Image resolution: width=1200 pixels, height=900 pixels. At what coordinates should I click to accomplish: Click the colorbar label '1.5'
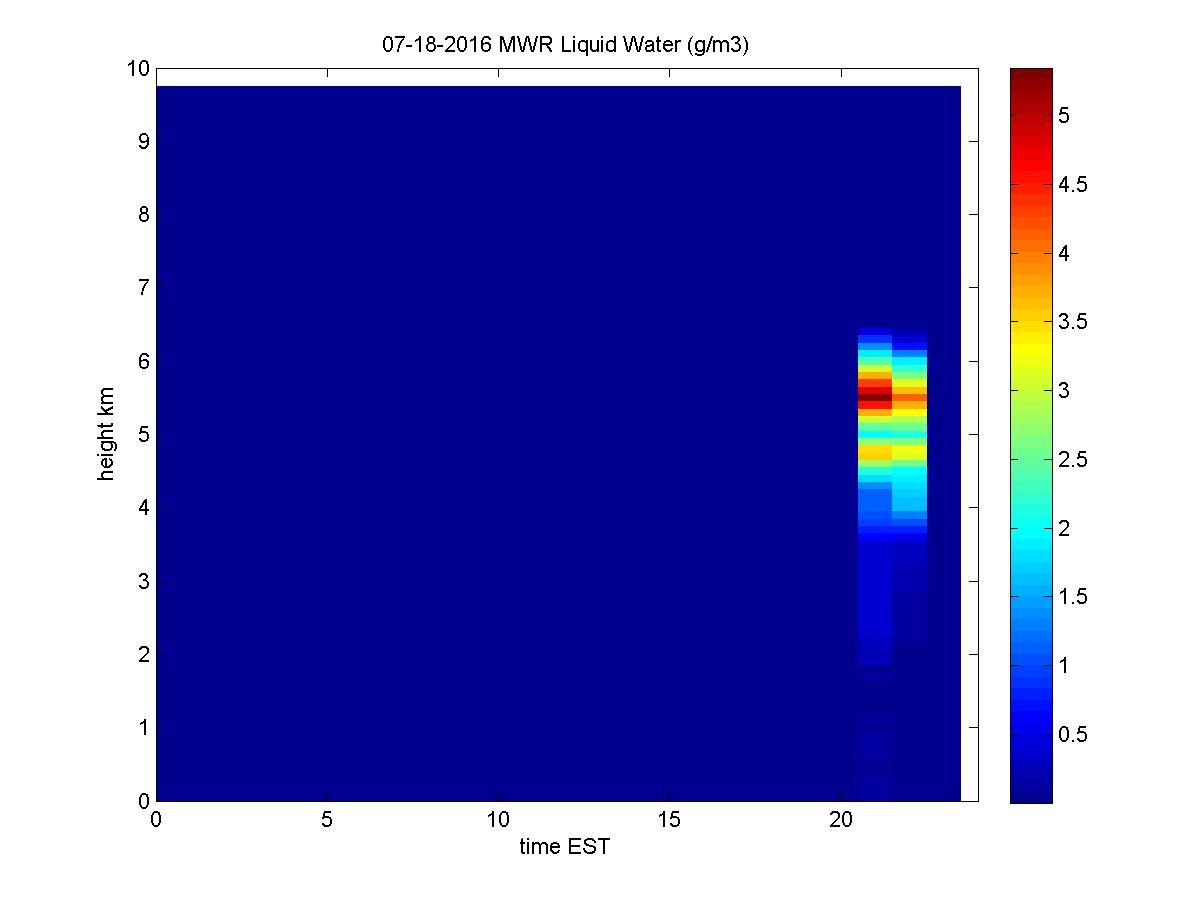[x=1072, y=597]
